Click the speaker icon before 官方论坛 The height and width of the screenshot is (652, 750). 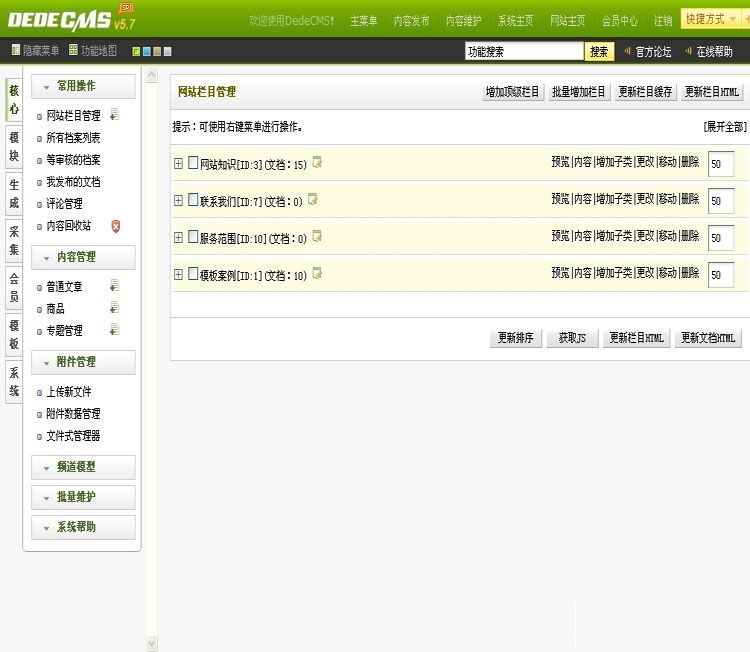point(628,50)
